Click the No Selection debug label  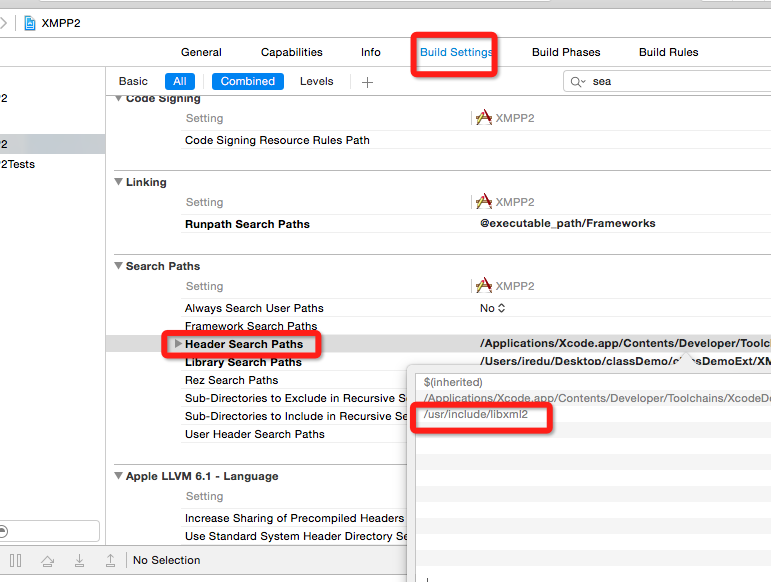click(167, 560)
